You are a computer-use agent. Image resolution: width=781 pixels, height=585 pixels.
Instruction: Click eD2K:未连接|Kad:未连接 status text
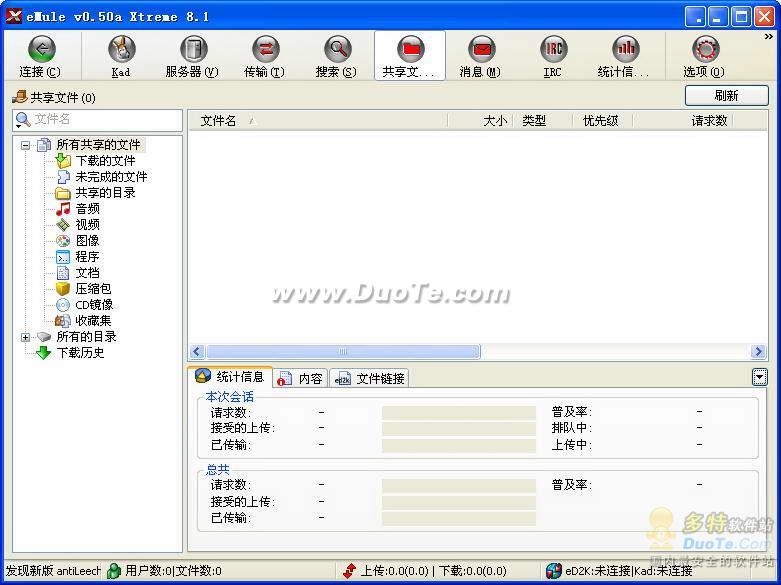[629, 571]
